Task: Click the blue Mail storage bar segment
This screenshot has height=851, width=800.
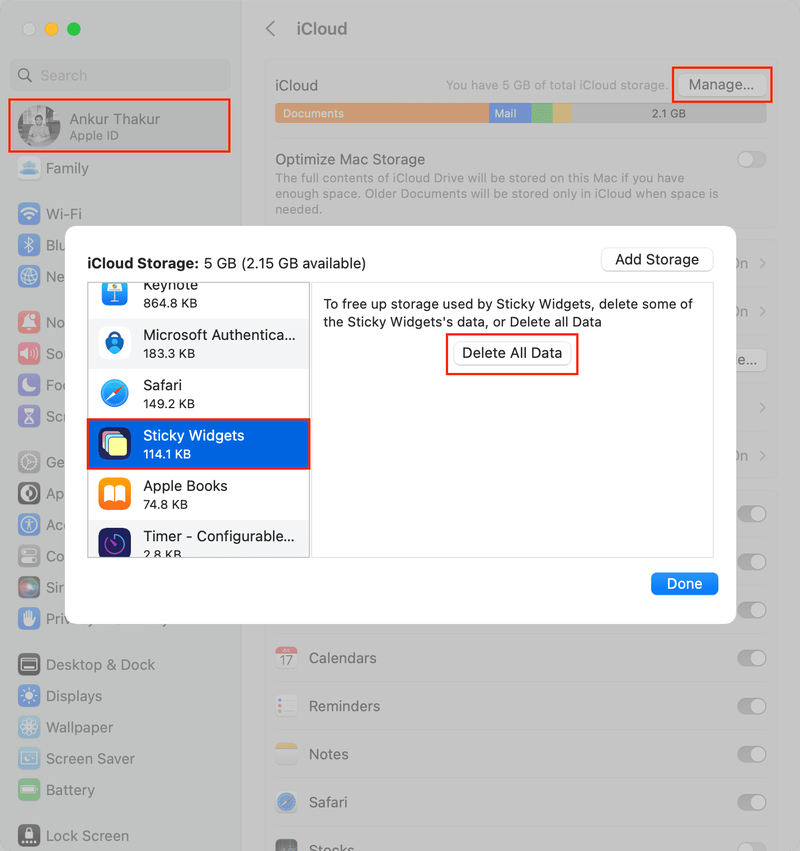Action: point(510,113)
